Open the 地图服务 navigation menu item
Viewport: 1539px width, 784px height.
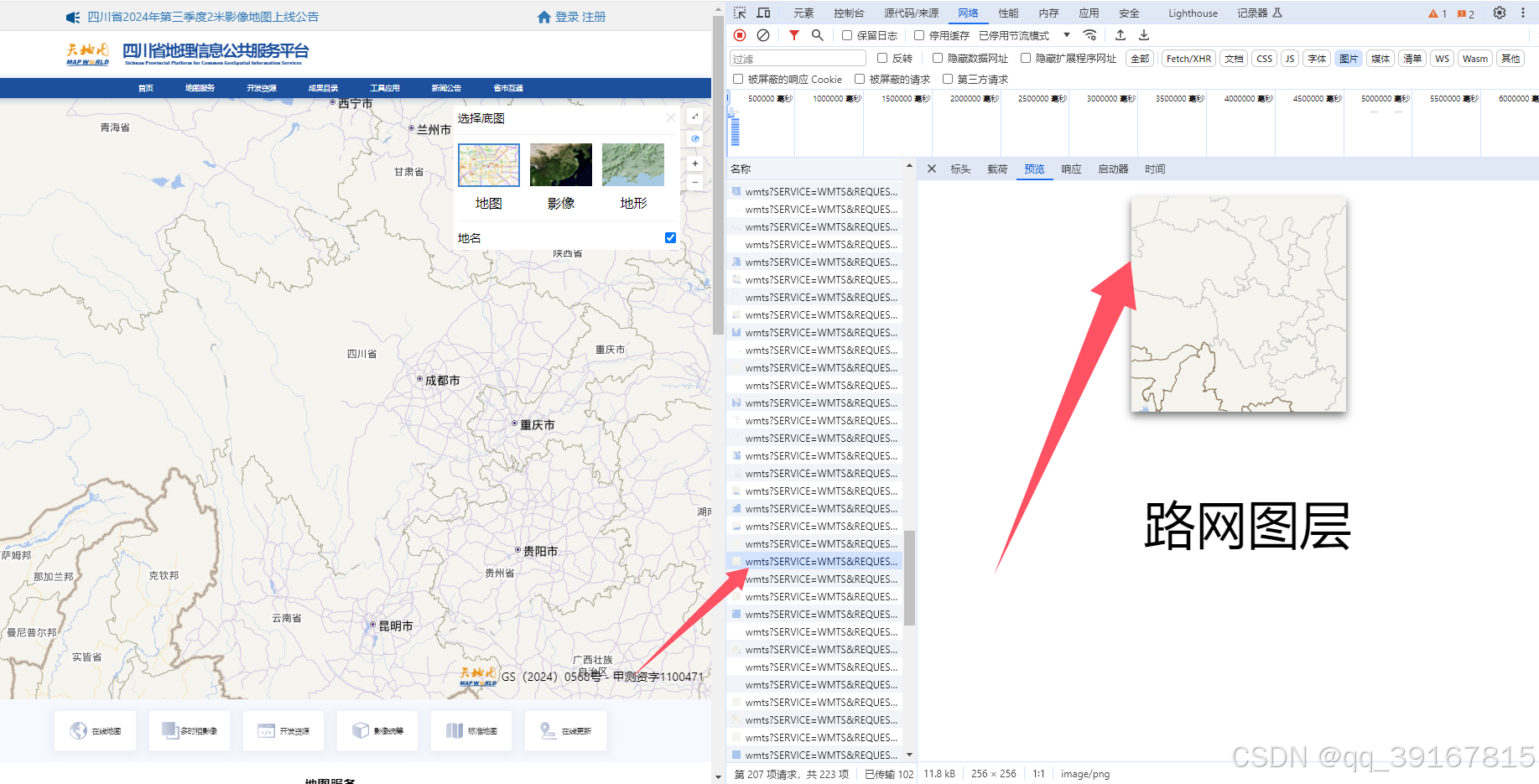[x=200, y=88]
